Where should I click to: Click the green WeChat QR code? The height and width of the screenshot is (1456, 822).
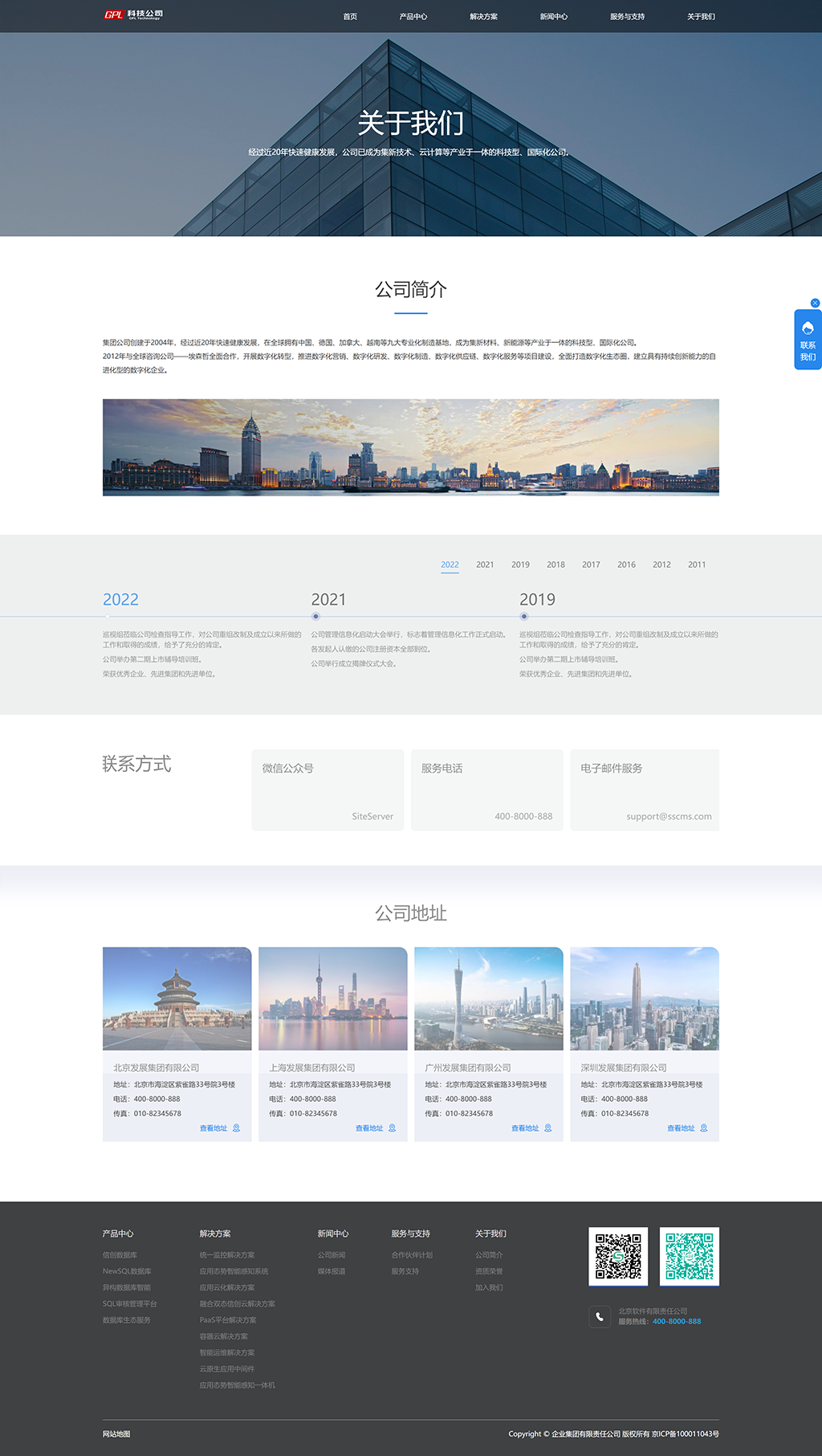pyautogui.click(x=689, y=1256)
